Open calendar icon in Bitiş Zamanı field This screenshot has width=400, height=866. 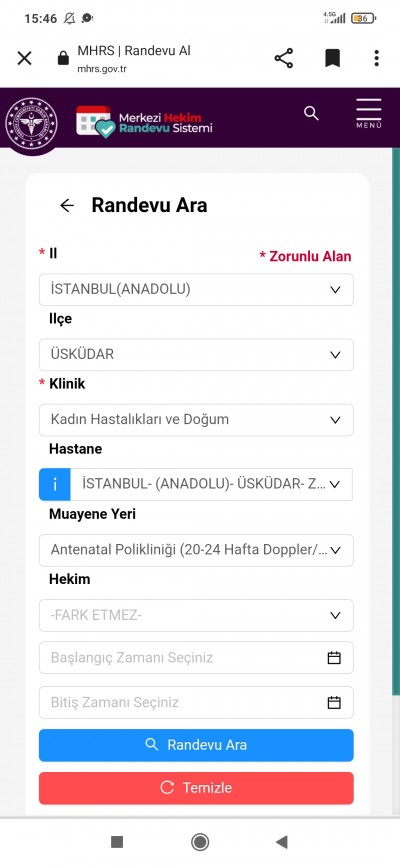(x=334, y=703)
